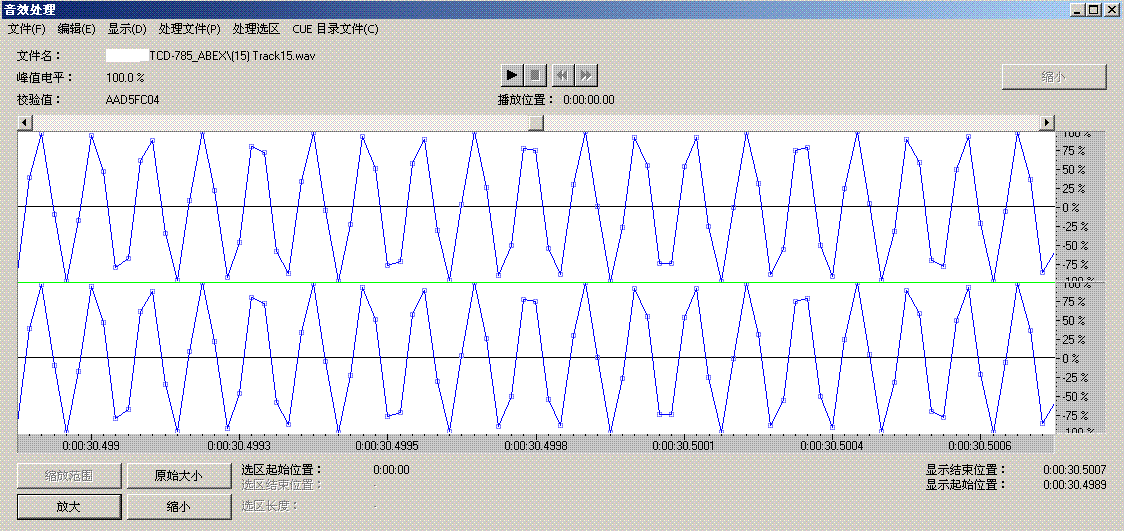Image resolution: width=1124 pixels, height=531 pixels.
Task: Click the fast-forward playback button
Action: pos(587,75)
